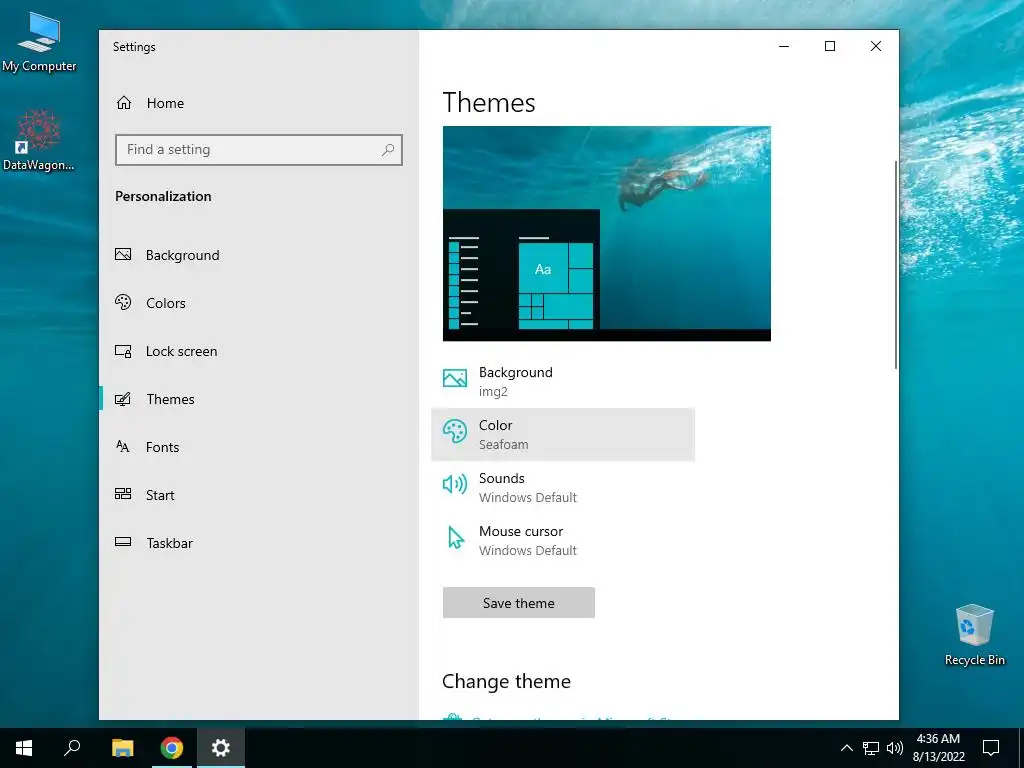
Task: Click the Settings gear on taskbar
Action: click(x=221, y=748)
